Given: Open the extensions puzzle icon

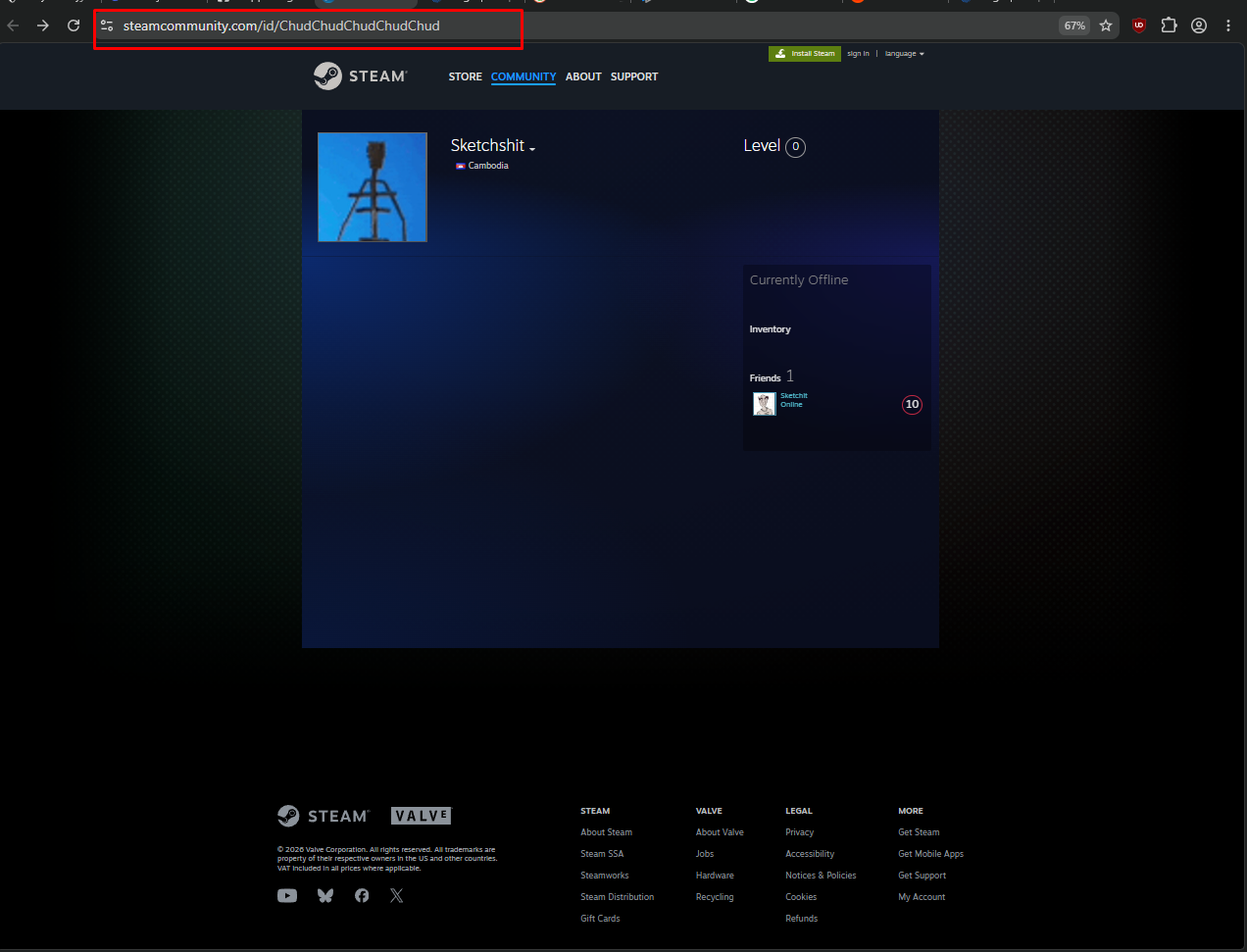Looking at the screenshot, I should coord(1169,25).
